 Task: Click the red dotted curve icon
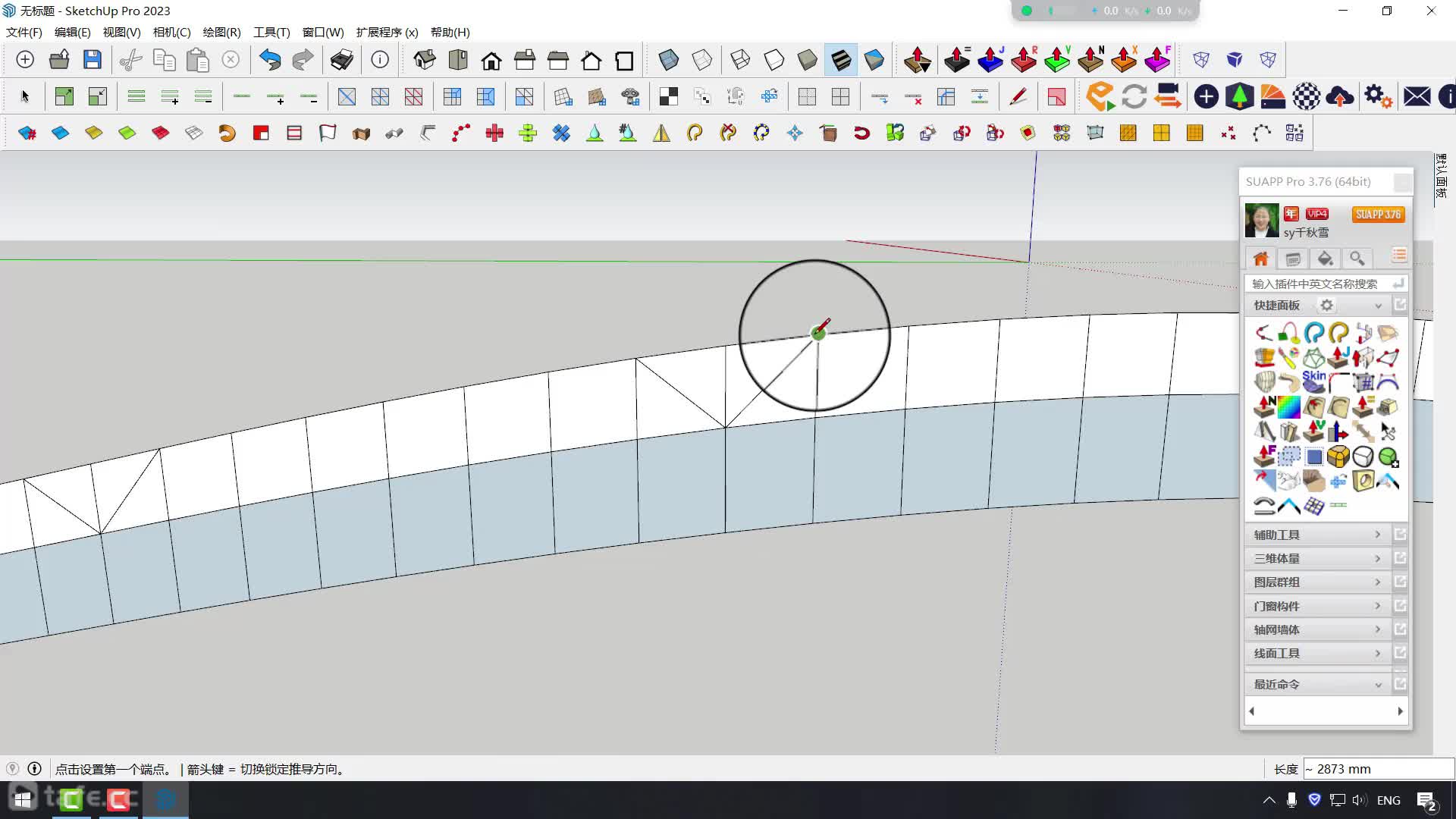tap(461, 133)
